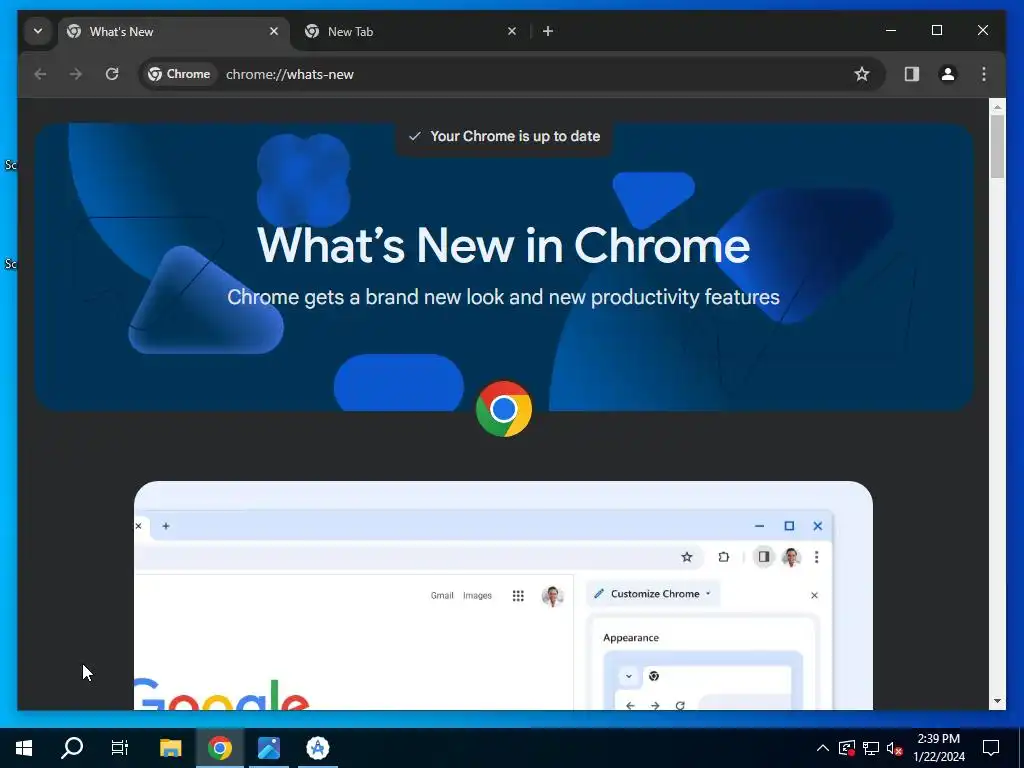The image size is (1024, 768).
Task: Click the Your Chrome is up to date badge
Action: [x=504, y=136]
